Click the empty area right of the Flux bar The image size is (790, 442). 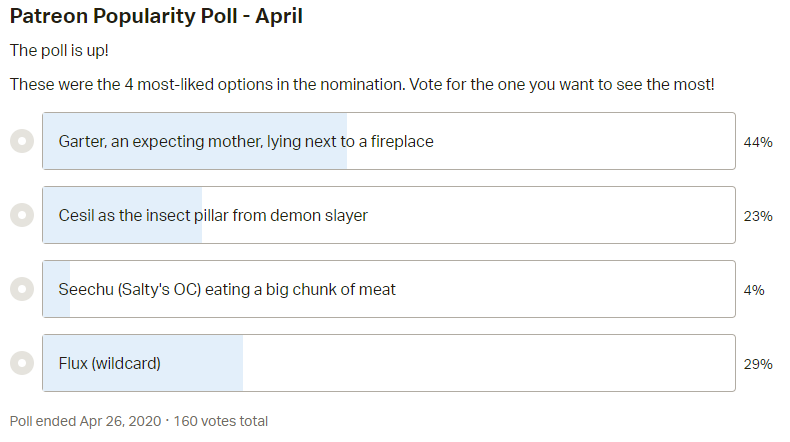point(490,363)
